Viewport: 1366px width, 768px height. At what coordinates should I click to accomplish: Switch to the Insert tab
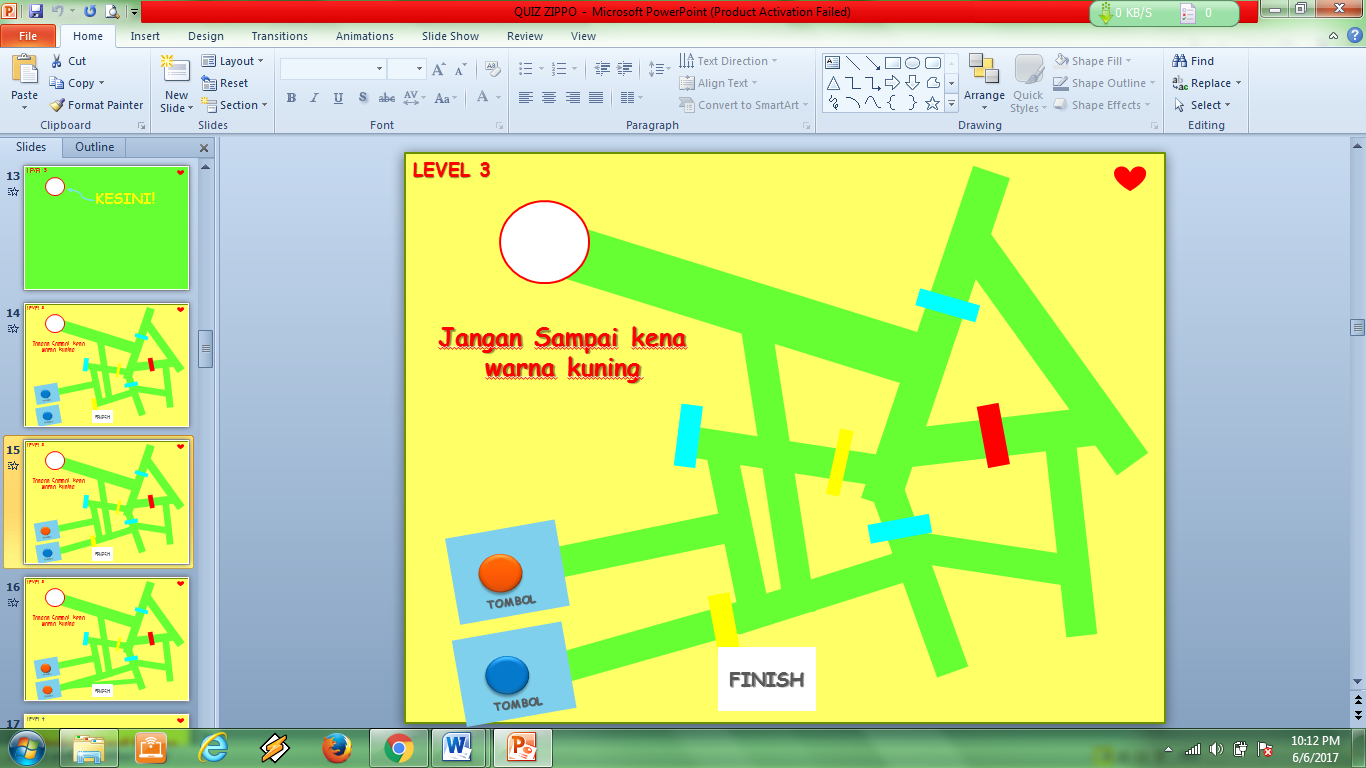[145, 36]
